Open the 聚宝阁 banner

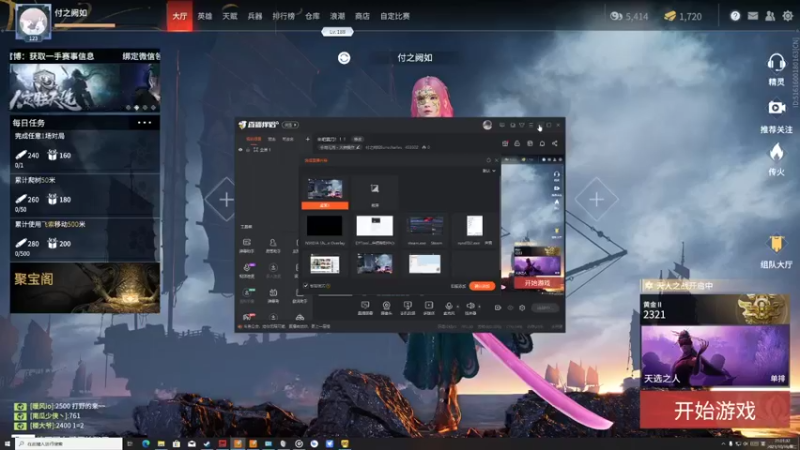point(85,288)
